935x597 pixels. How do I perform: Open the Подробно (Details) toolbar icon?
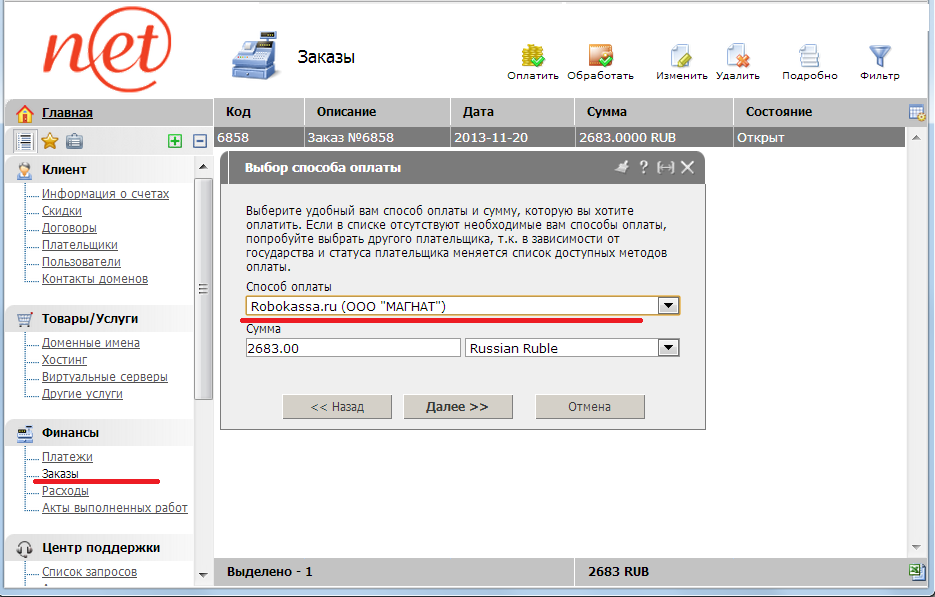(809, 57)
